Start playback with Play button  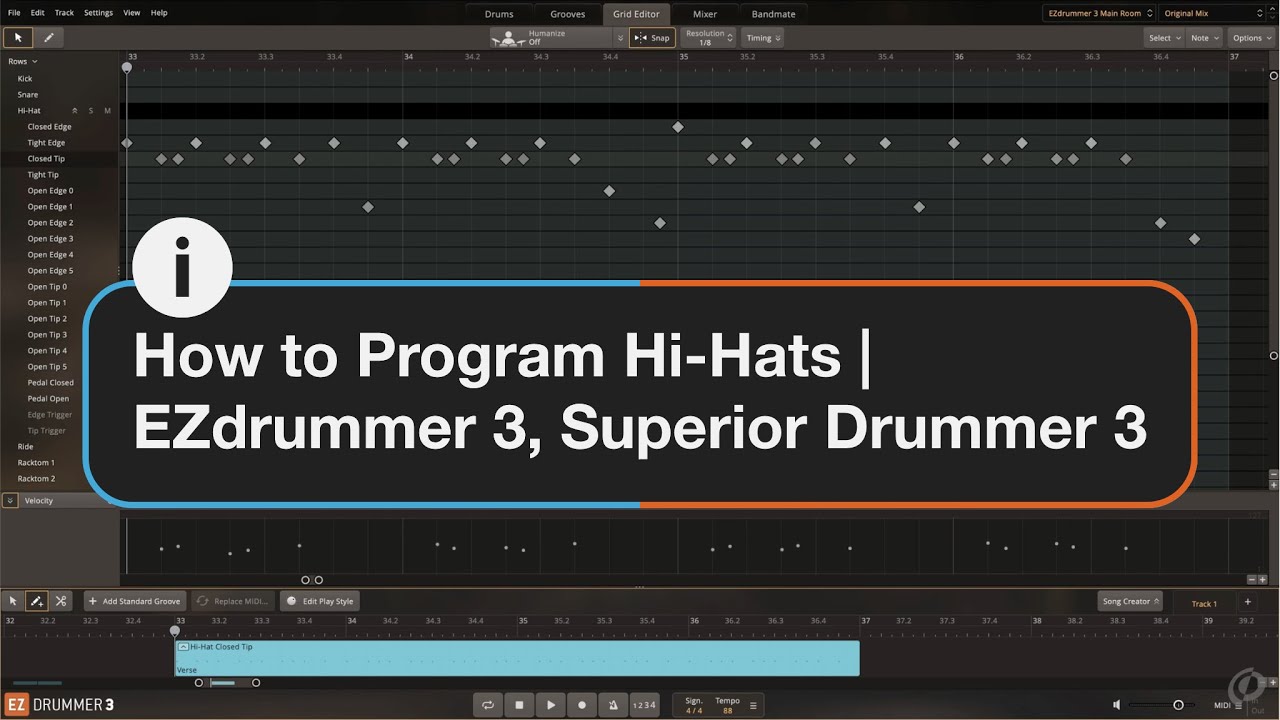pos(551,705)
